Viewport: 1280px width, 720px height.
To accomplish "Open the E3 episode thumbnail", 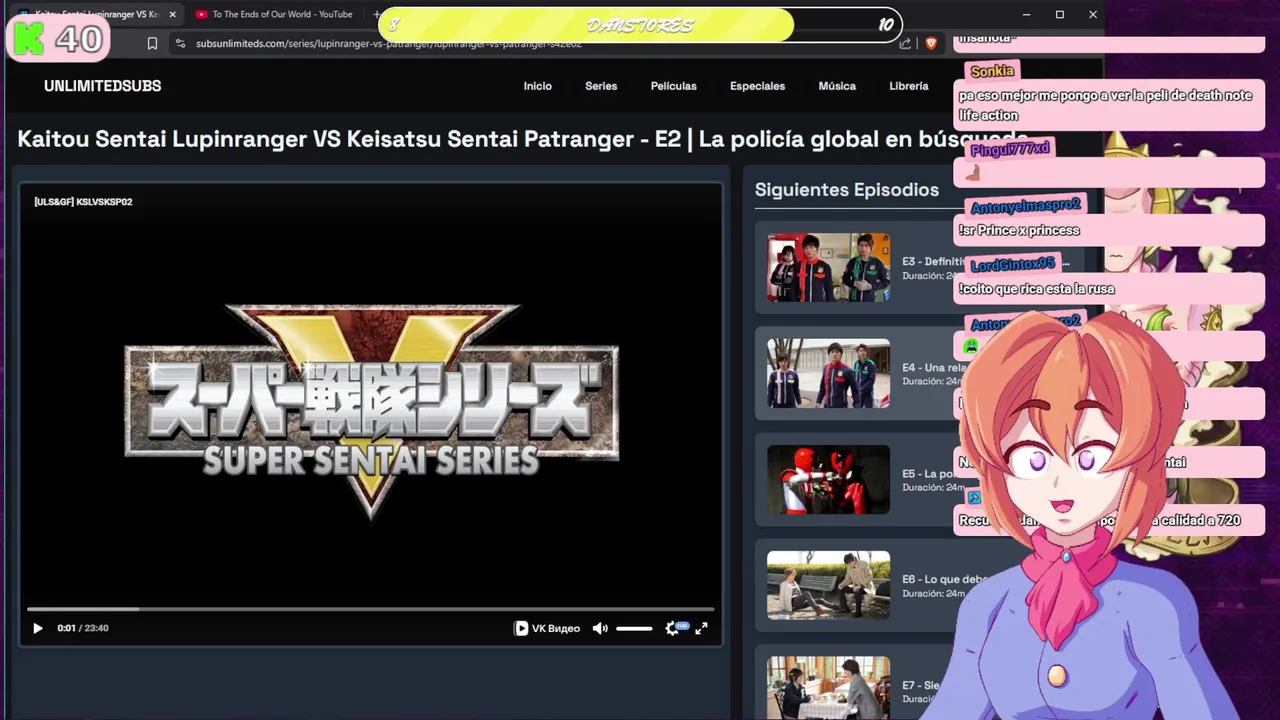I will pos(828,267).
